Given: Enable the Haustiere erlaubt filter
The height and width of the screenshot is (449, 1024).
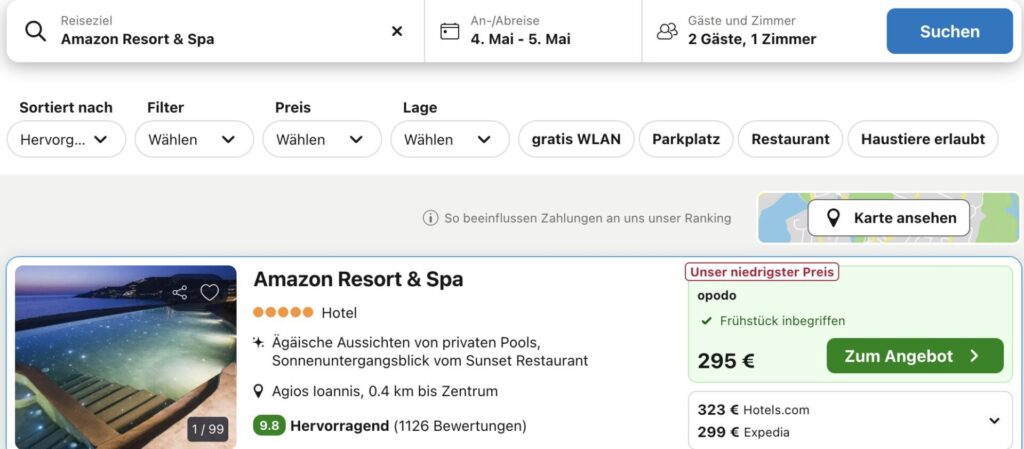Looking at the screenshot, I should (923, 139).
